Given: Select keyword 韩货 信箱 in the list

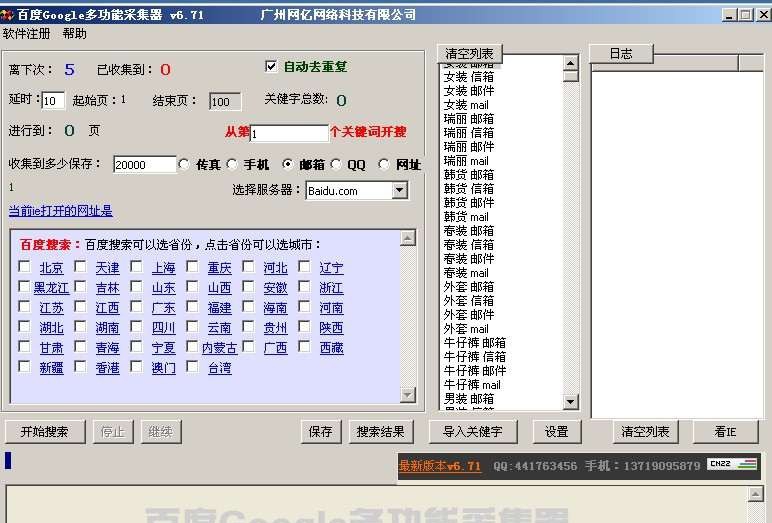Looking at the screenshot, I should point(469,189).
